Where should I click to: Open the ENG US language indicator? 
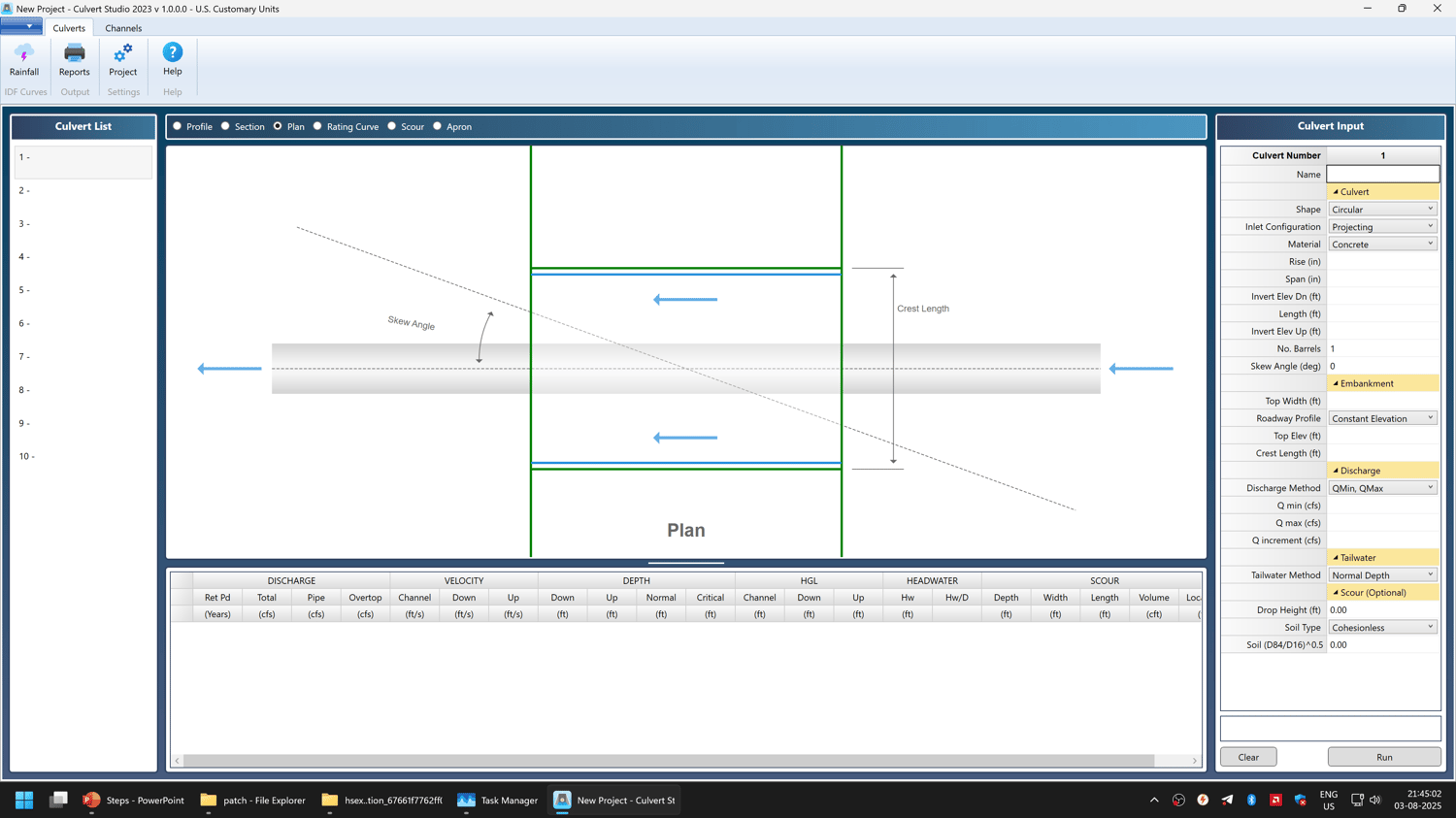coord(1329,801)
